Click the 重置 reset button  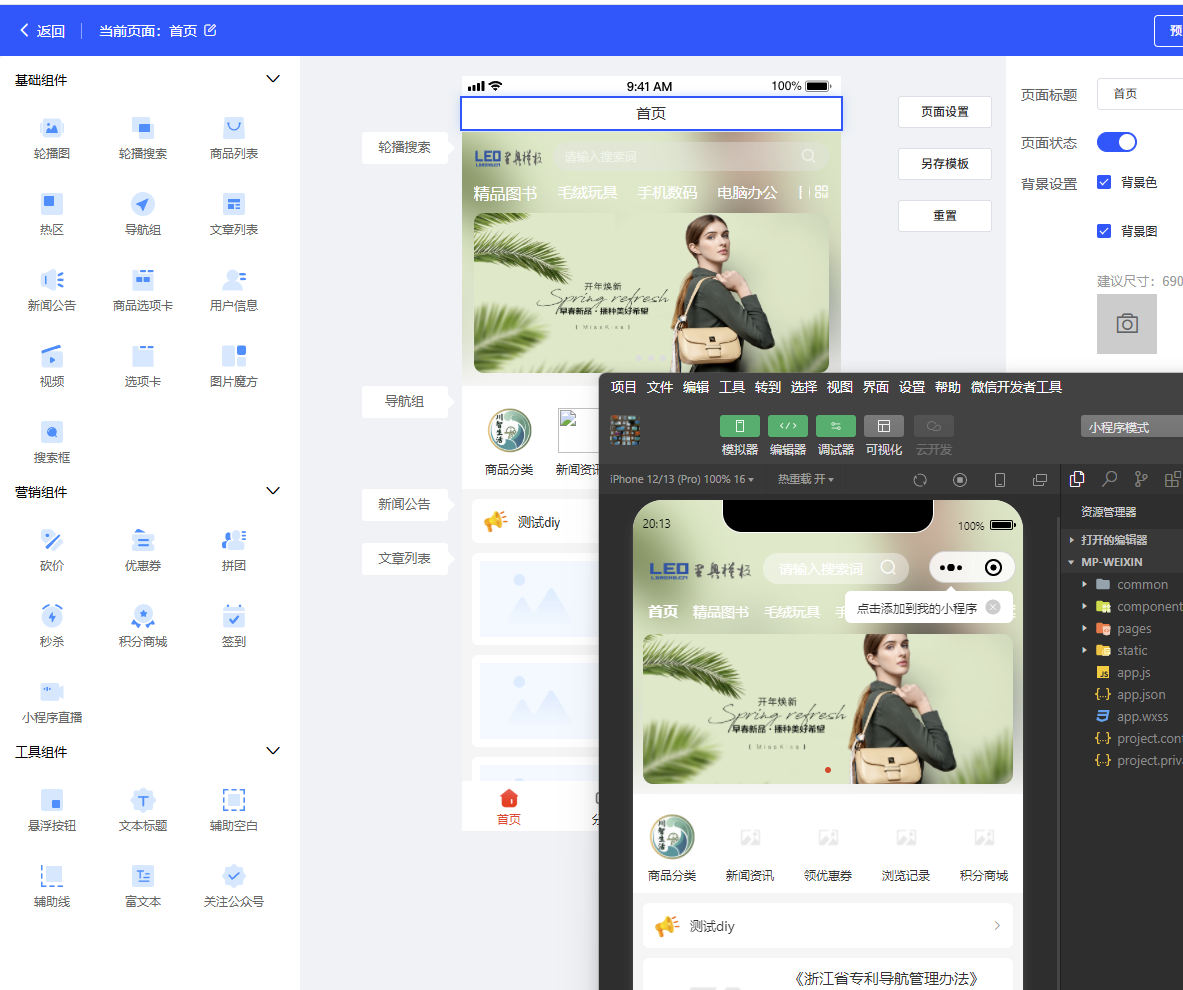[945, 216]
